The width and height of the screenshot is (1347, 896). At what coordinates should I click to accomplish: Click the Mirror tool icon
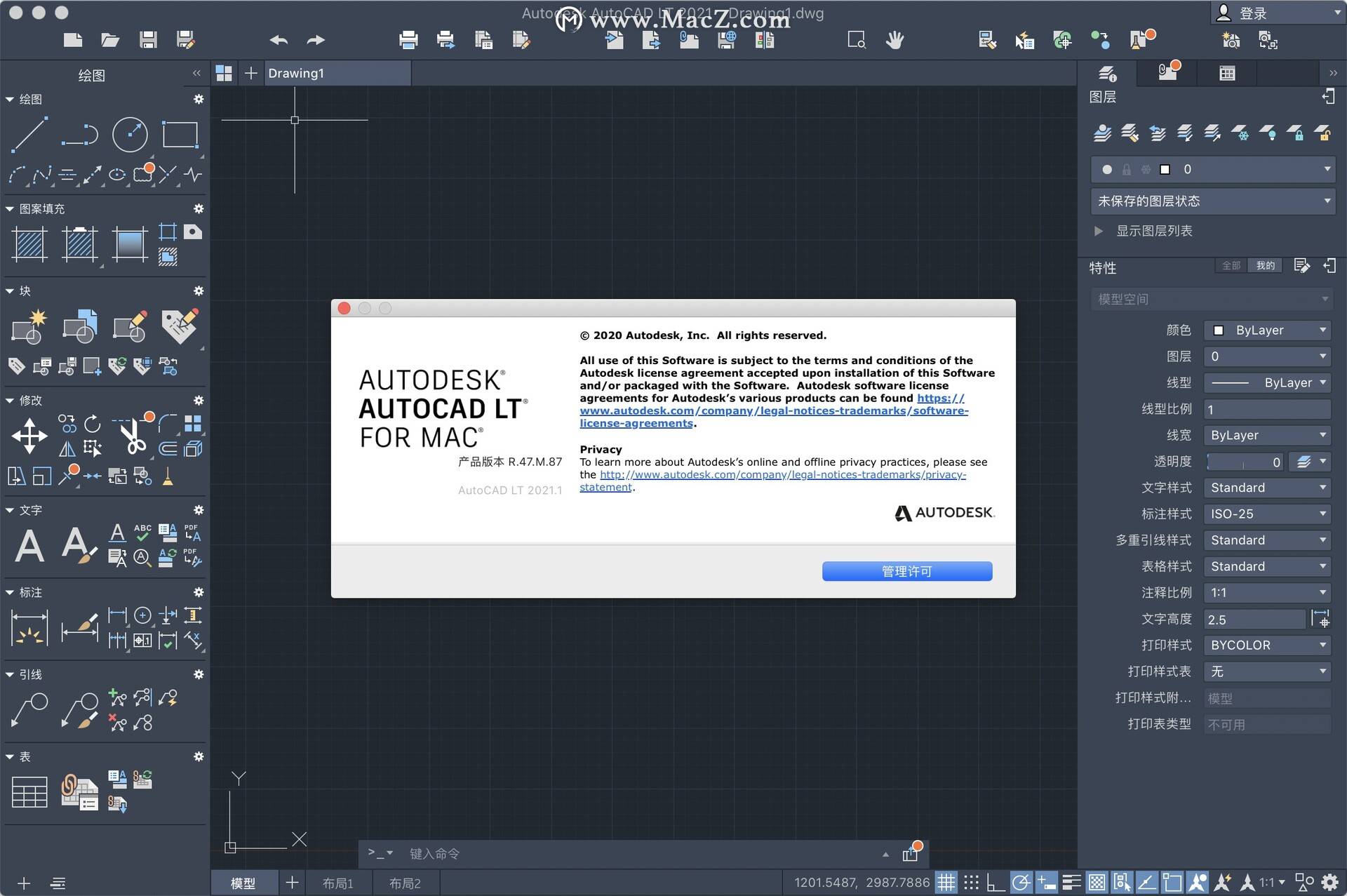tap(67, 449)
